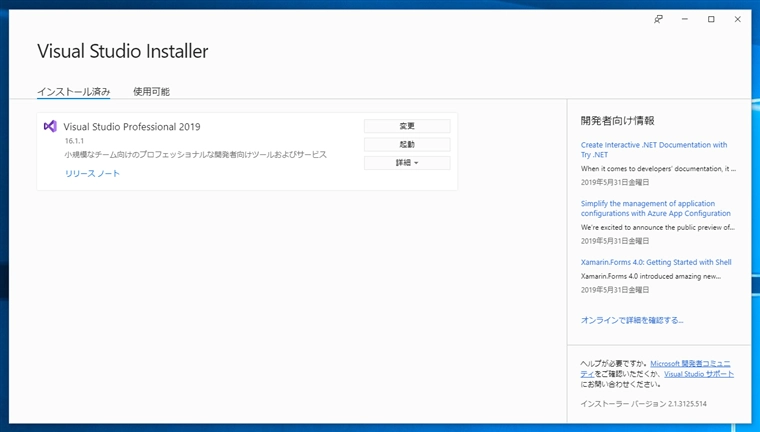This screenshot has height=432, width=760.
Task: Click the product description text 小規模なチーム向け
Action: 196,155
